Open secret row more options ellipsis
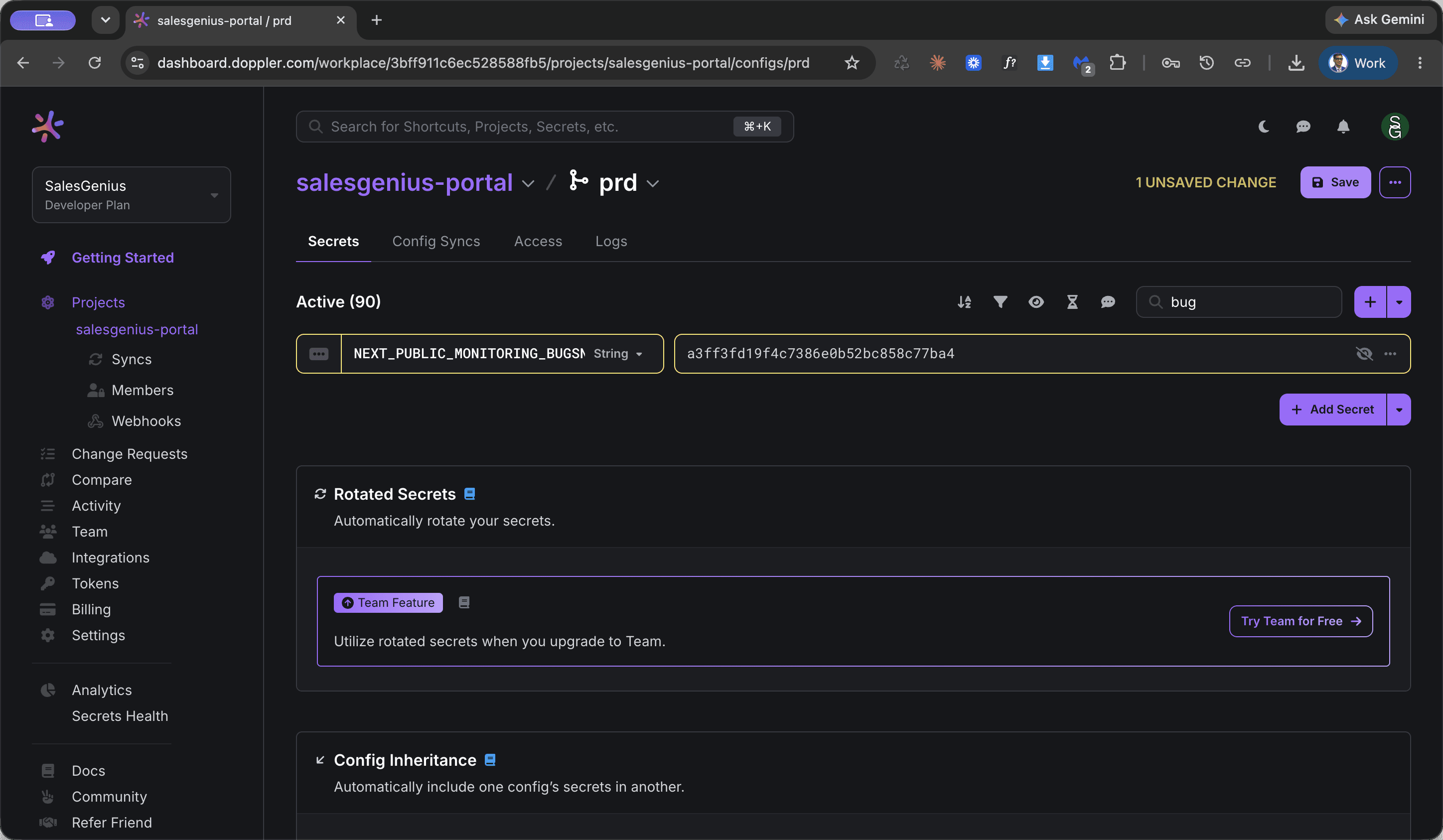 tap(1390, 354)
